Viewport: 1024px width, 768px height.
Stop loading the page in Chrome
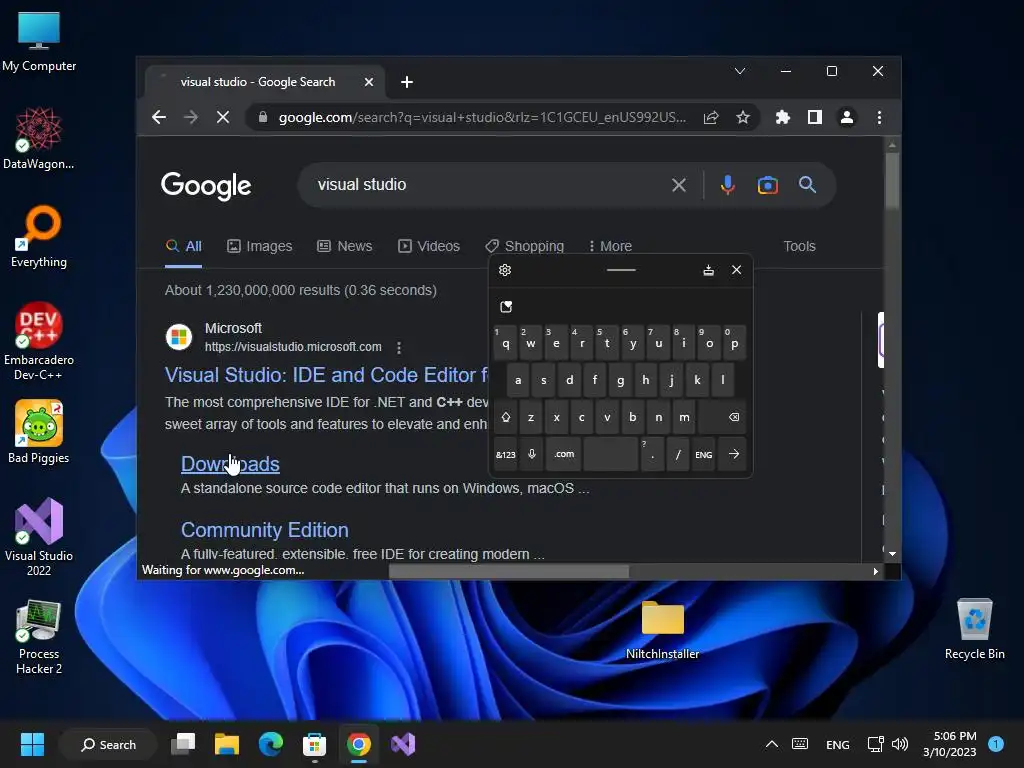[223, 118]
